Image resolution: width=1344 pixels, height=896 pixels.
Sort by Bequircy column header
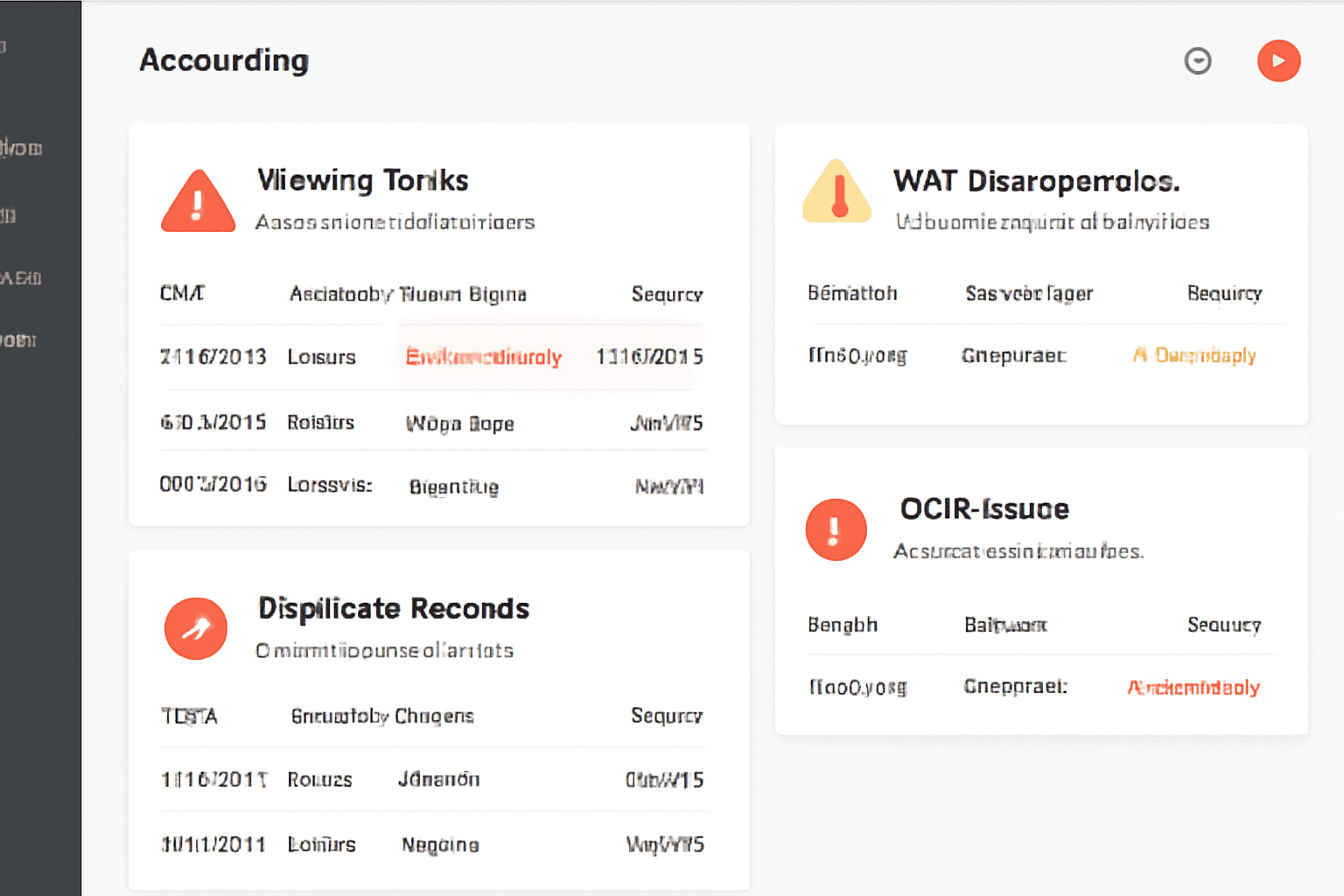(x=1224, y=294)
